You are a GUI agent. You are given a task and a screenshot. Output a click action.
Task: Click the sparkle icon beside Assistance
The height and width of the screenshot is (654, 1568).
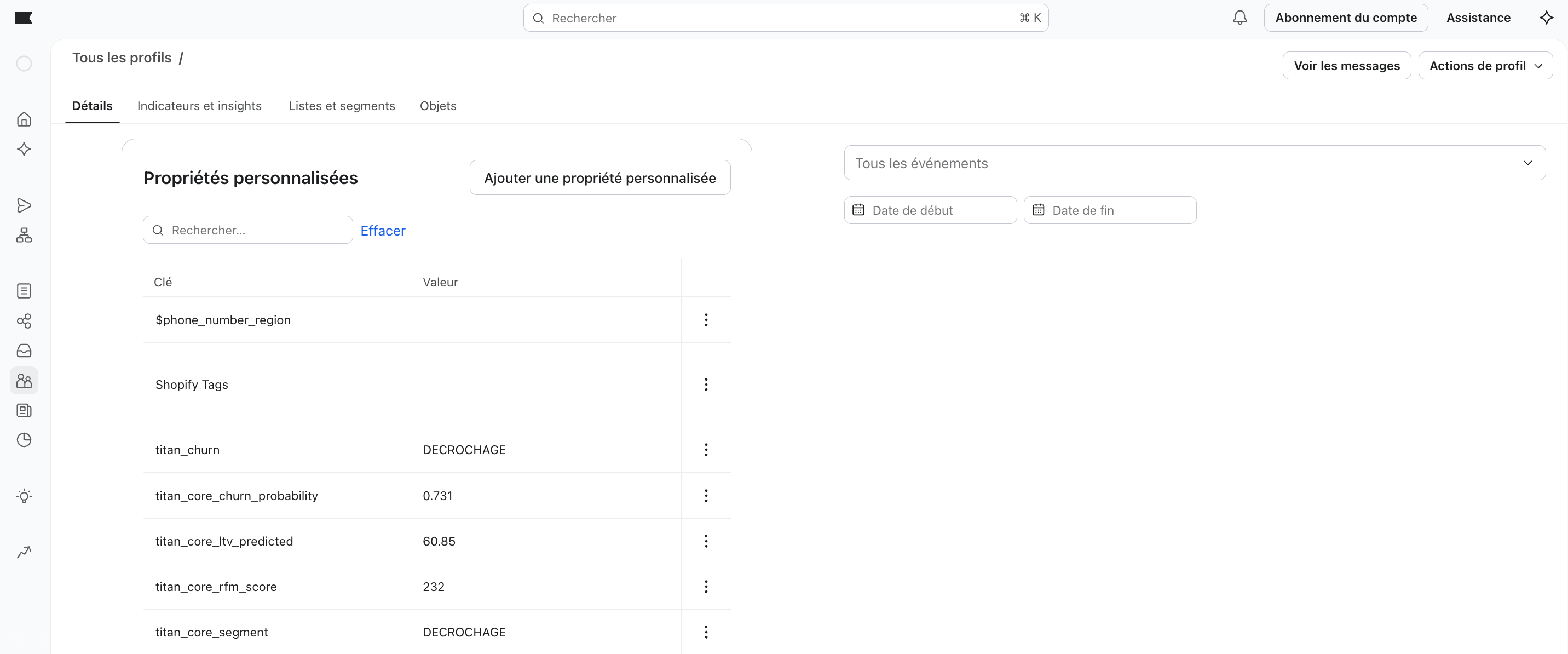pyautogui.click(x=1546, y=18)
